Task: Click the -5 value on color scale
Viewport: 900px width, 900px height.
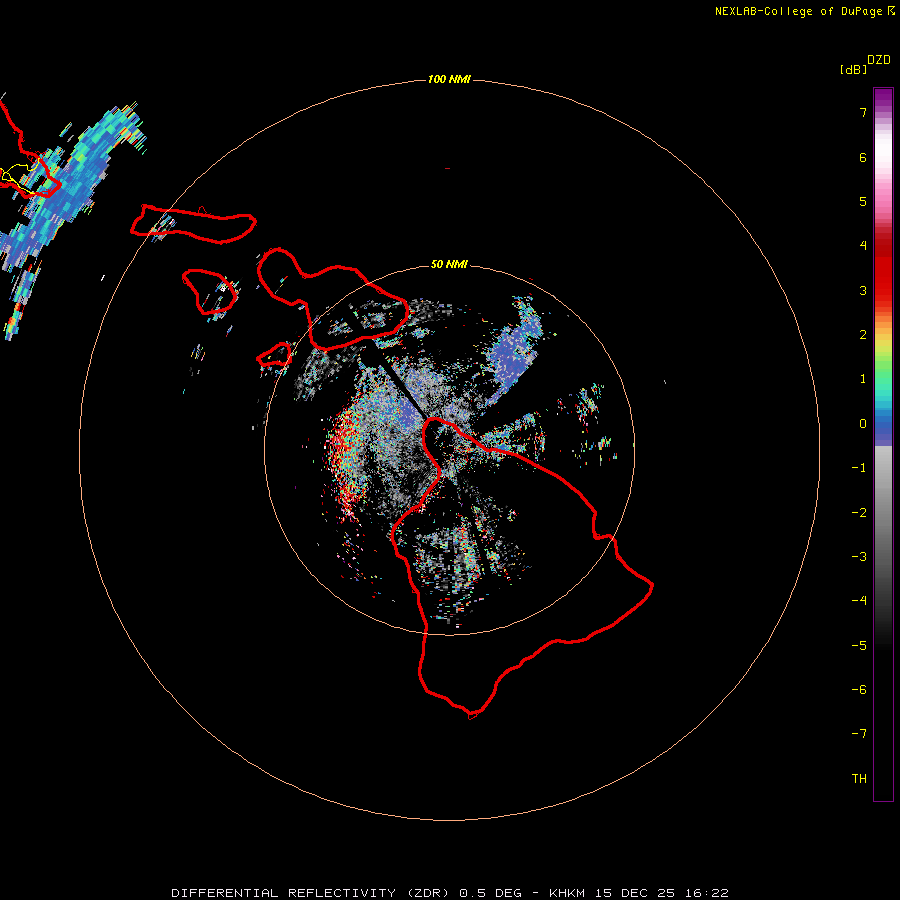Action: tap(859, 646)
